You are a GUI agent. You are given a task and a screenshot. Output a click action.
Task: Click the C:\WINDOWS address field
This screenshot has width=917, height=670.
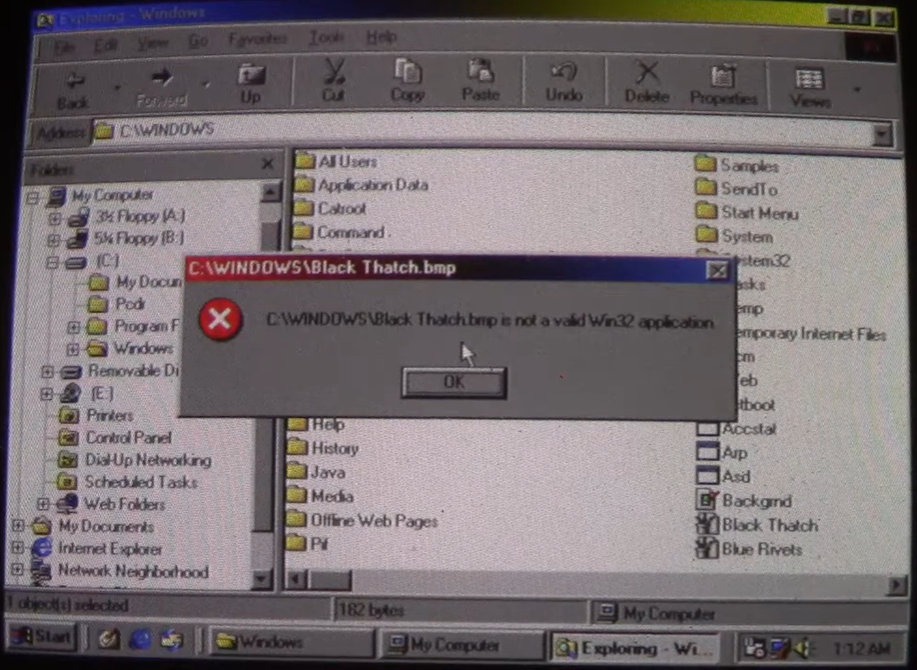point(482,132)
